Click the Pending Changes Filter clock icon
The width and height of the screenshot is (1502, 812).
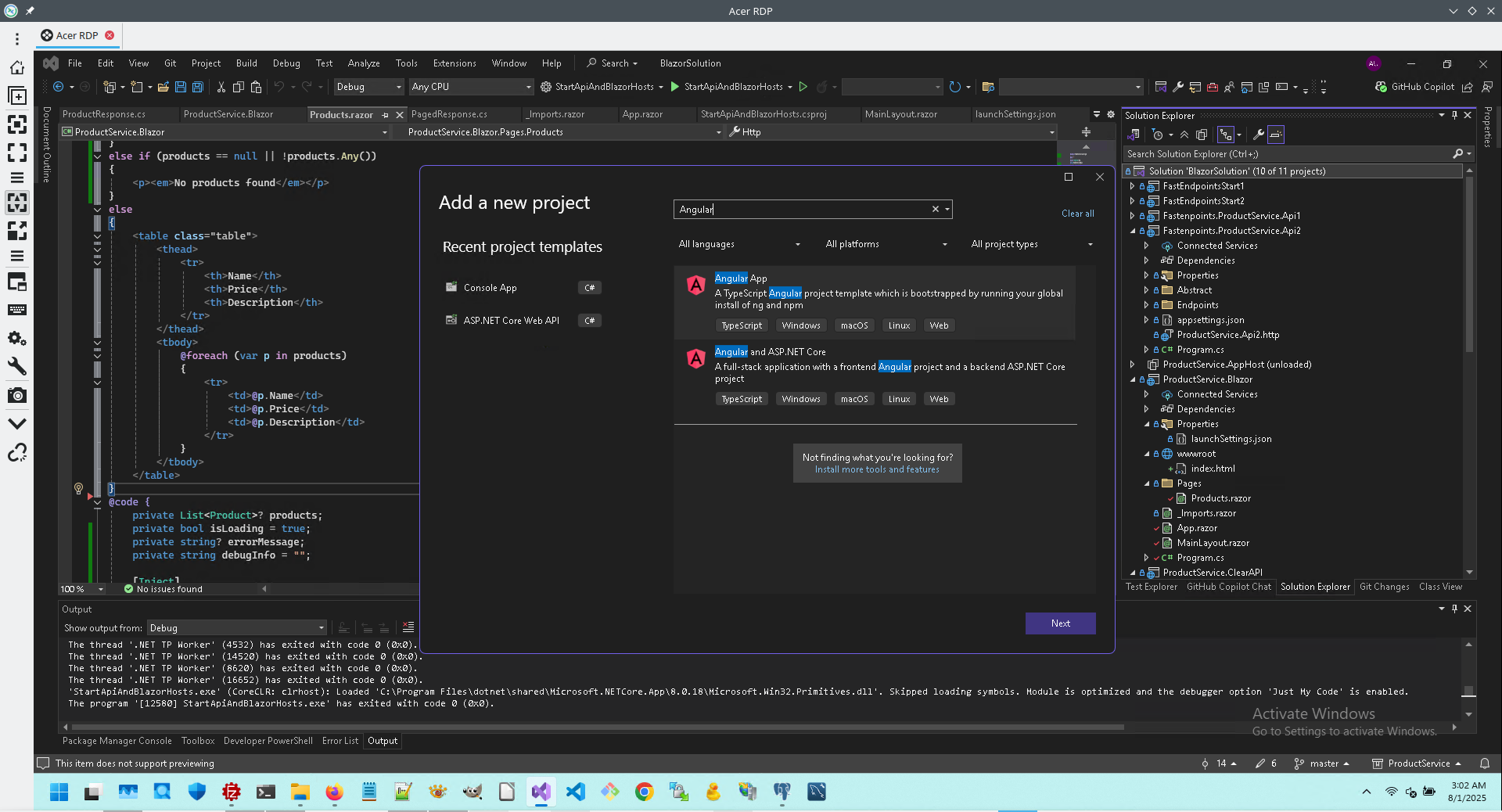tap(1158, 135)
